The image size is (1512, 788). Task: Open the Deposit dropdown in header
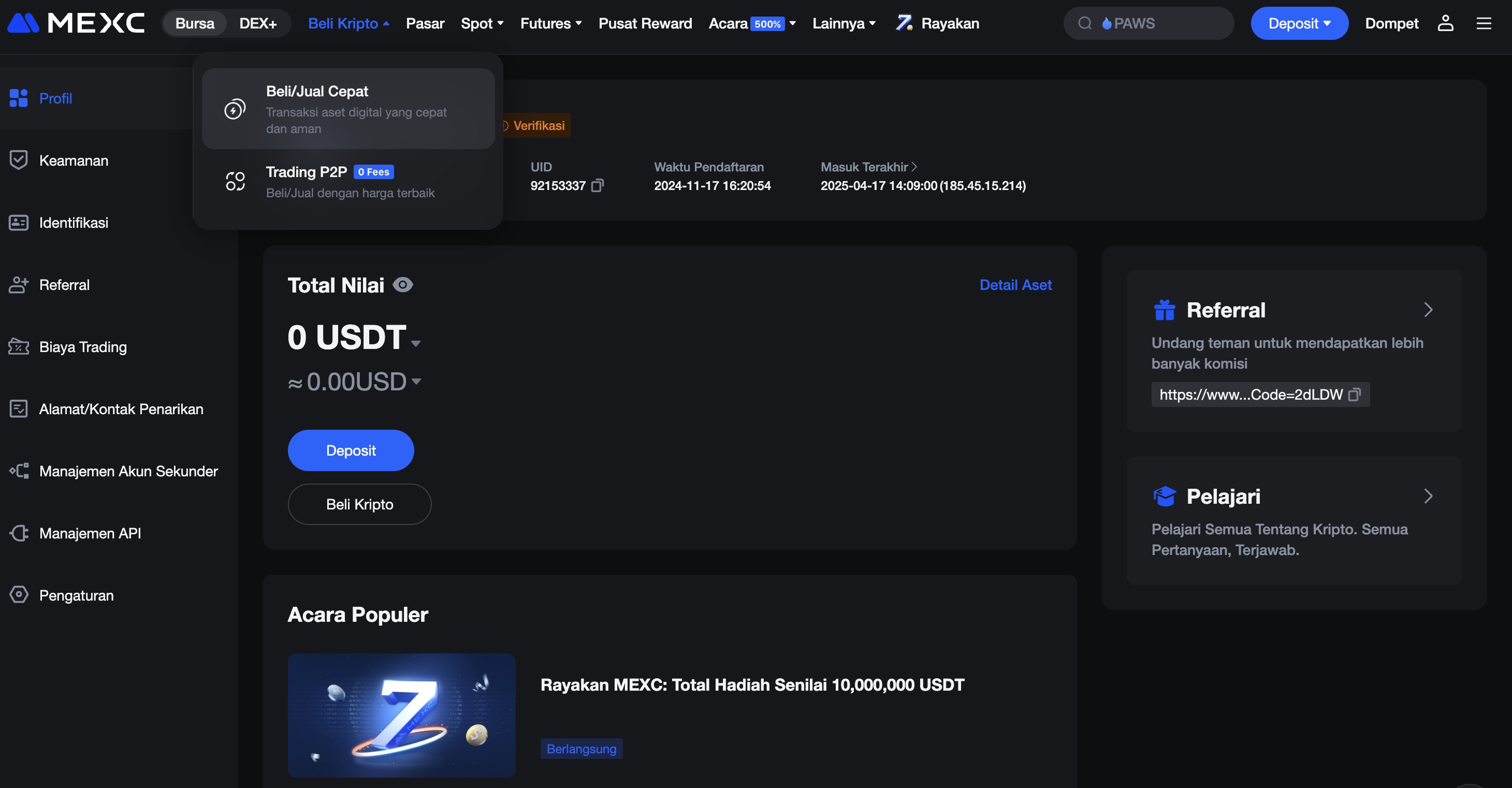(x=1299, y=23)
